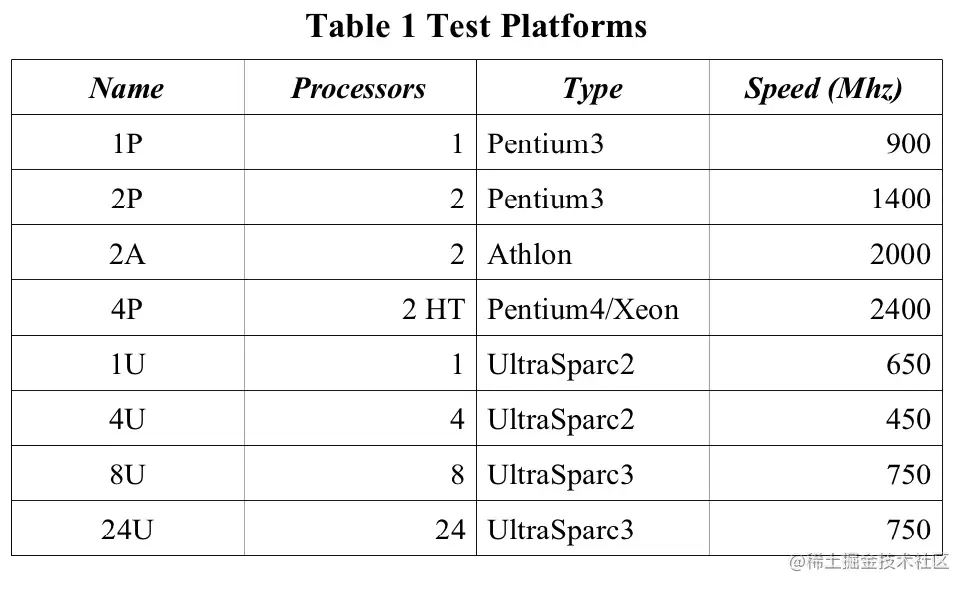Select the Processors column header
This screenshot has width=968, height=590.
359,88
